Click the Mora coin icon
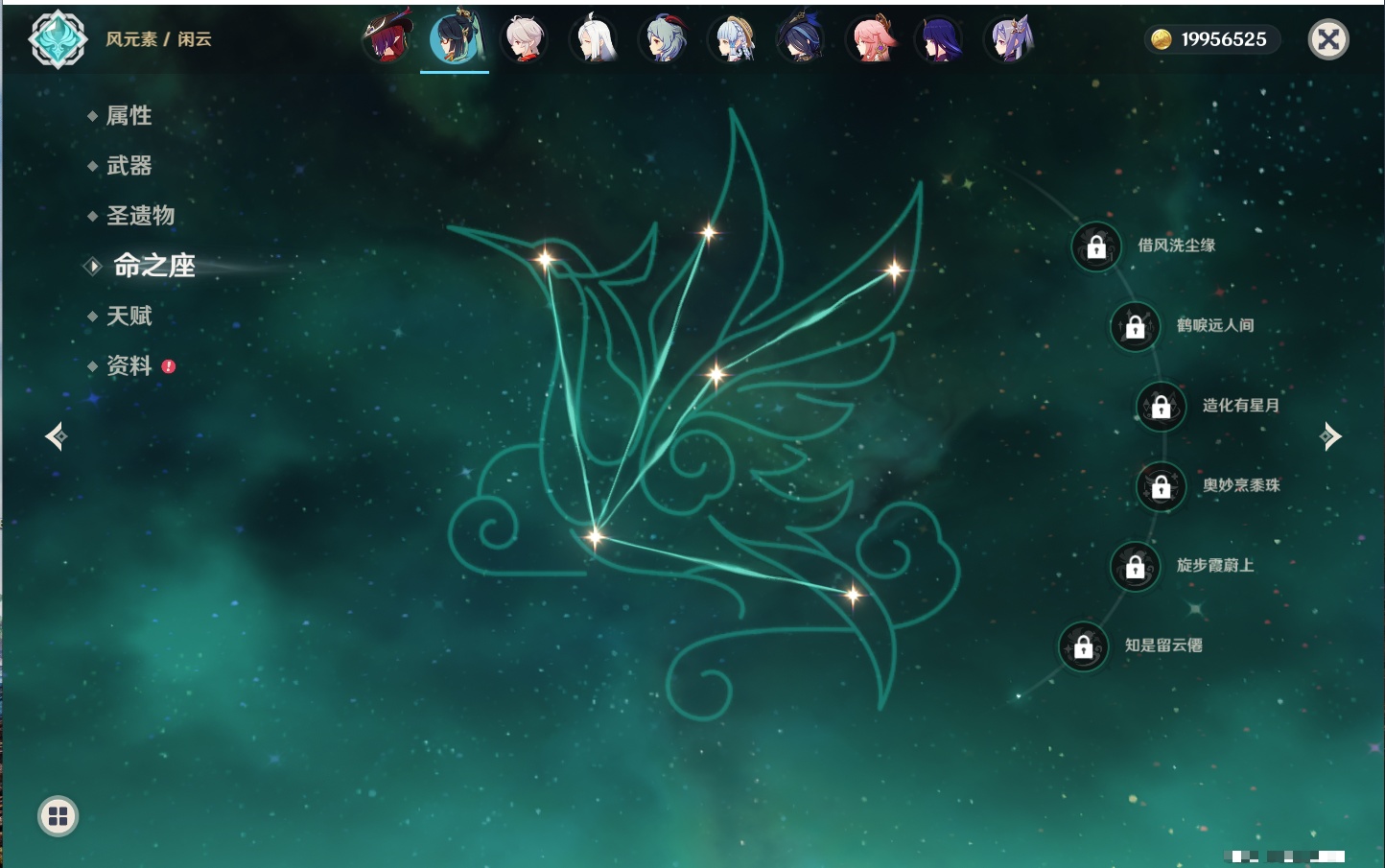This screenshot has height=868, width=1385. click(x=1161, y=39)
